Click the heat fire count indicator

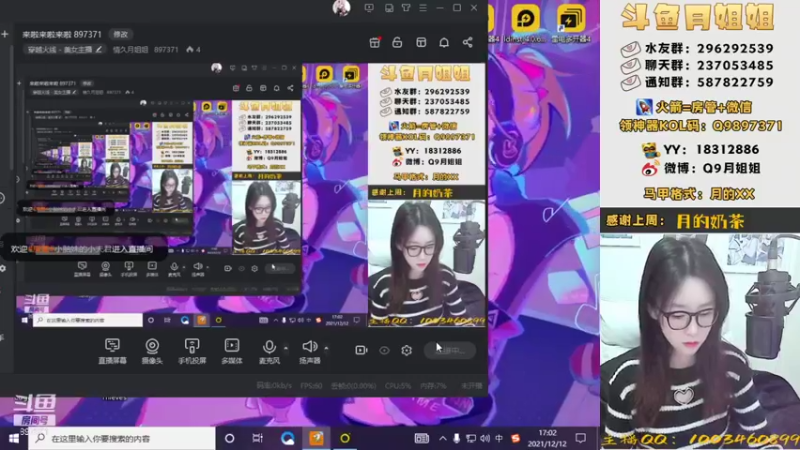coord(193,49)
